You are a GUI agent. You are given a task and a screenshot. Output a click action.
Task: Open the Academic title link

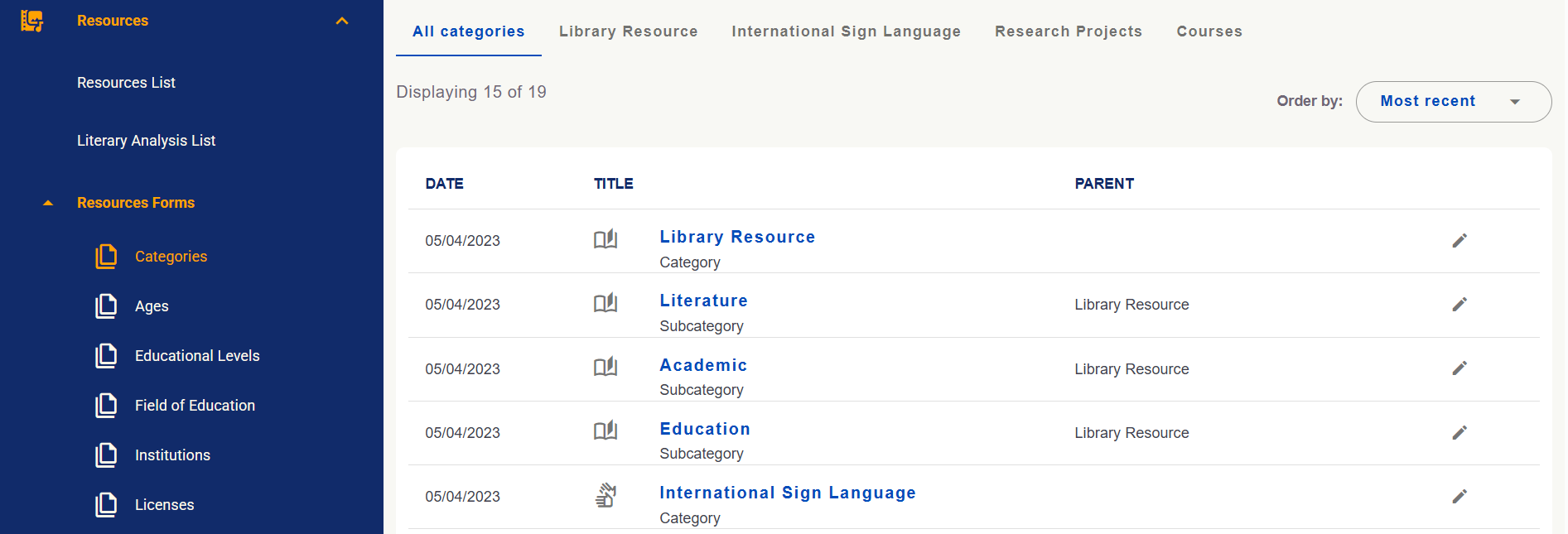(703, 365)
